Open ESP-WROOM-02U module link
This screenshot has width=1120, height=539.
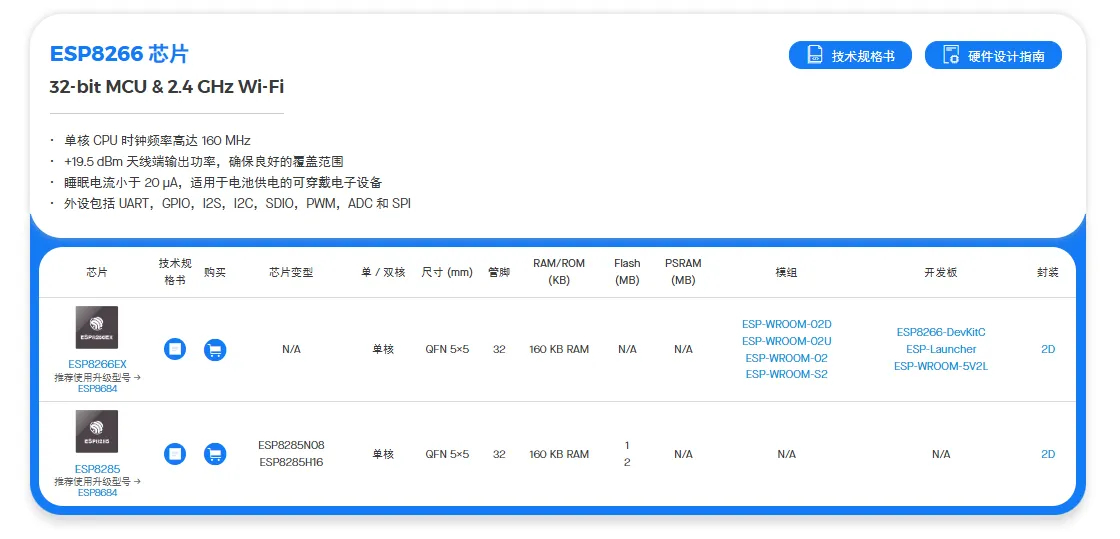coord(786,341)
